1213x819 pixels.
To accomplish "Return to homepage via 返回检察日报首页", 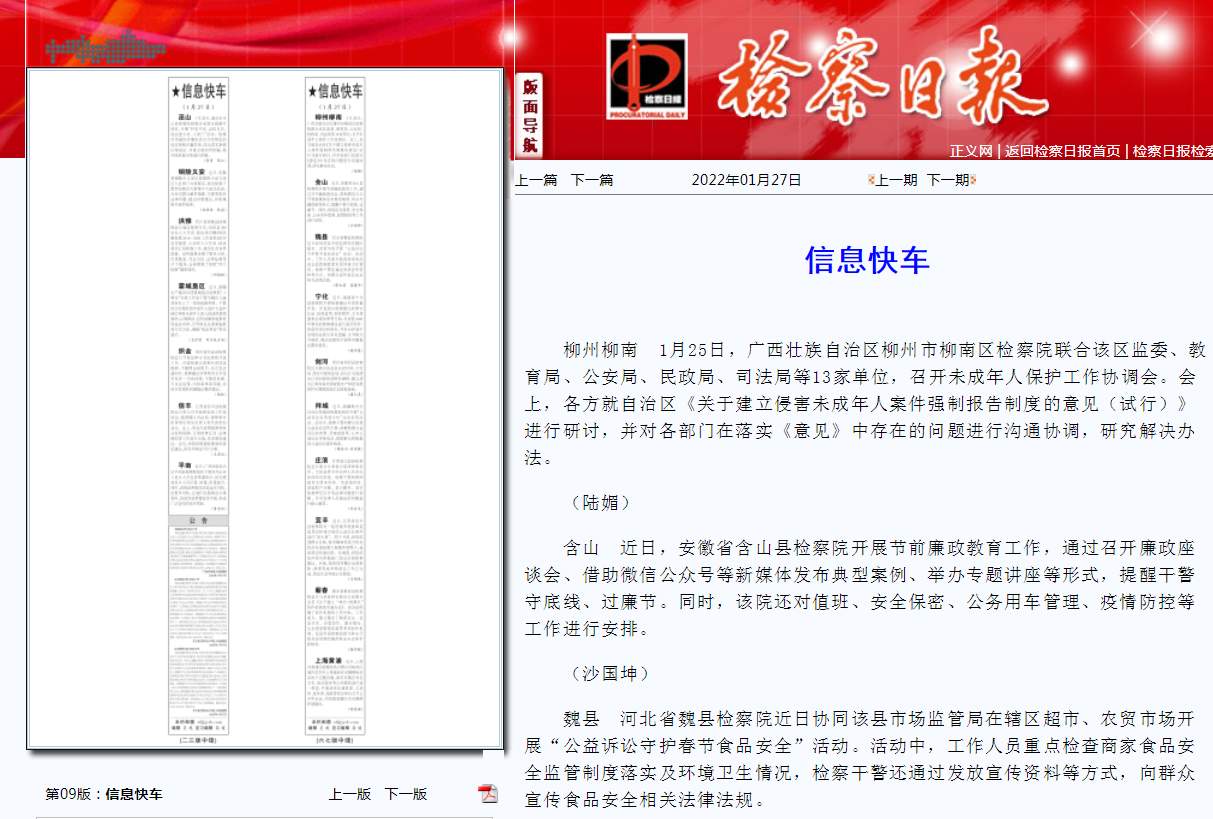I will pyautogui.click(x=1062, y=151).
